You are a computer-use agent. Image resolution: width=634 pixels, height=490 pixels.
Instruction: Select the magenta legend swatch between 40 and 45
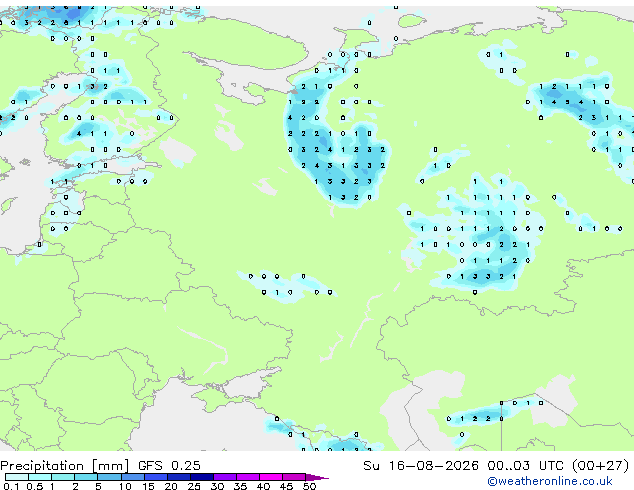(x=271, y=477)
